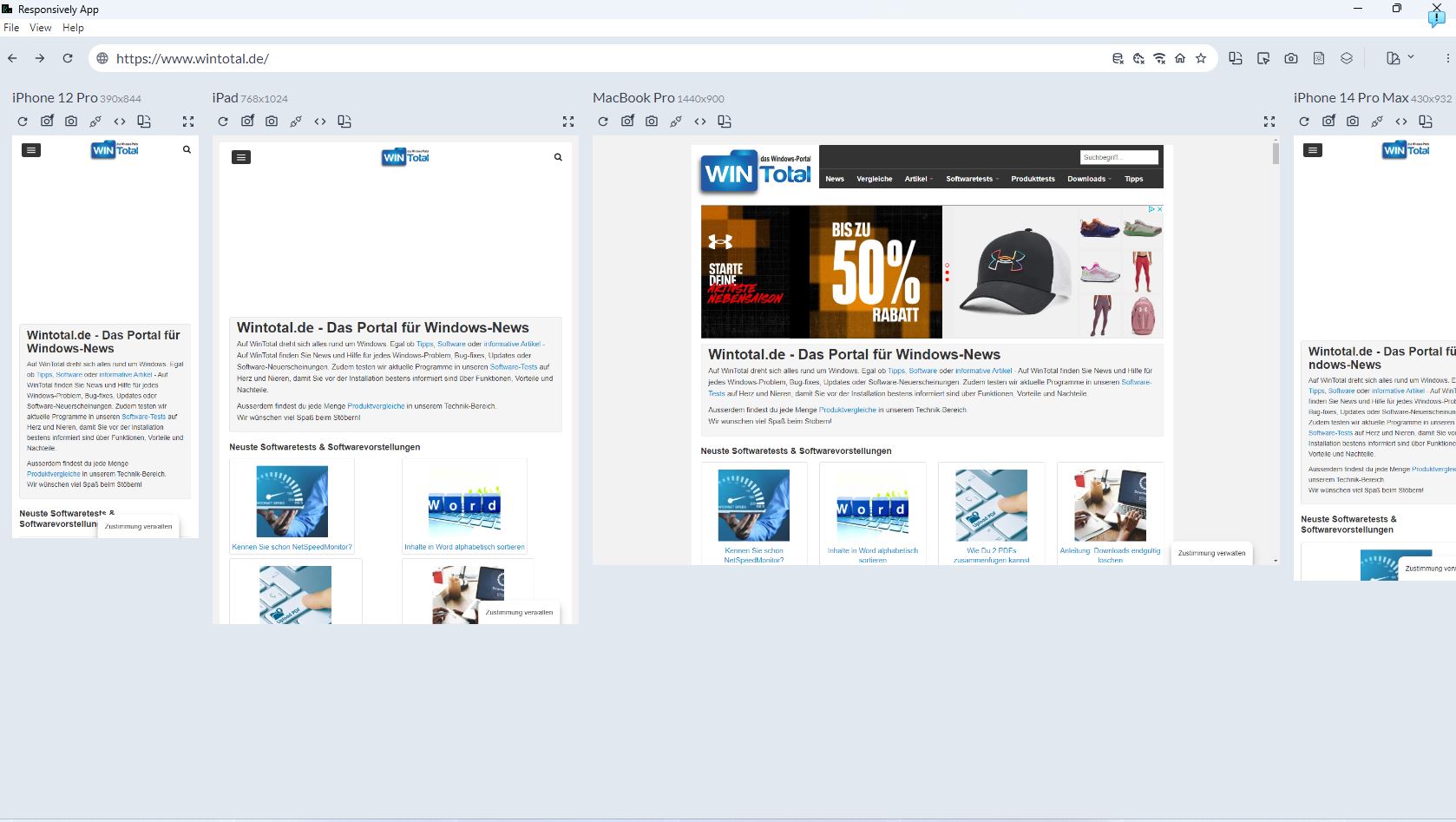Screen dimensions: 1456x822
Task: Open hamburger menu in iPhone 14 Pro Max preview
Action: tap(1313, 150)
